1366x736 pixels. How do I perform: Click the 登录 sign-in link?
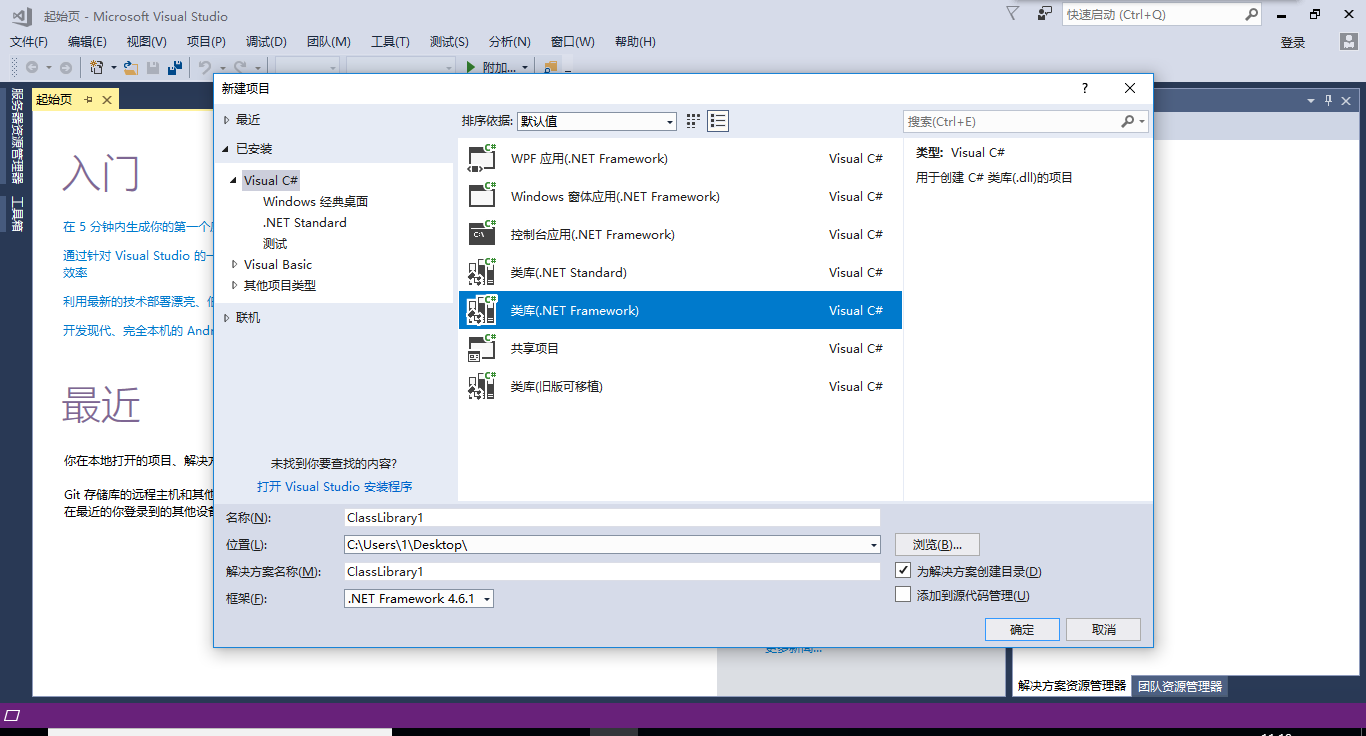(x=1293, y=42)
